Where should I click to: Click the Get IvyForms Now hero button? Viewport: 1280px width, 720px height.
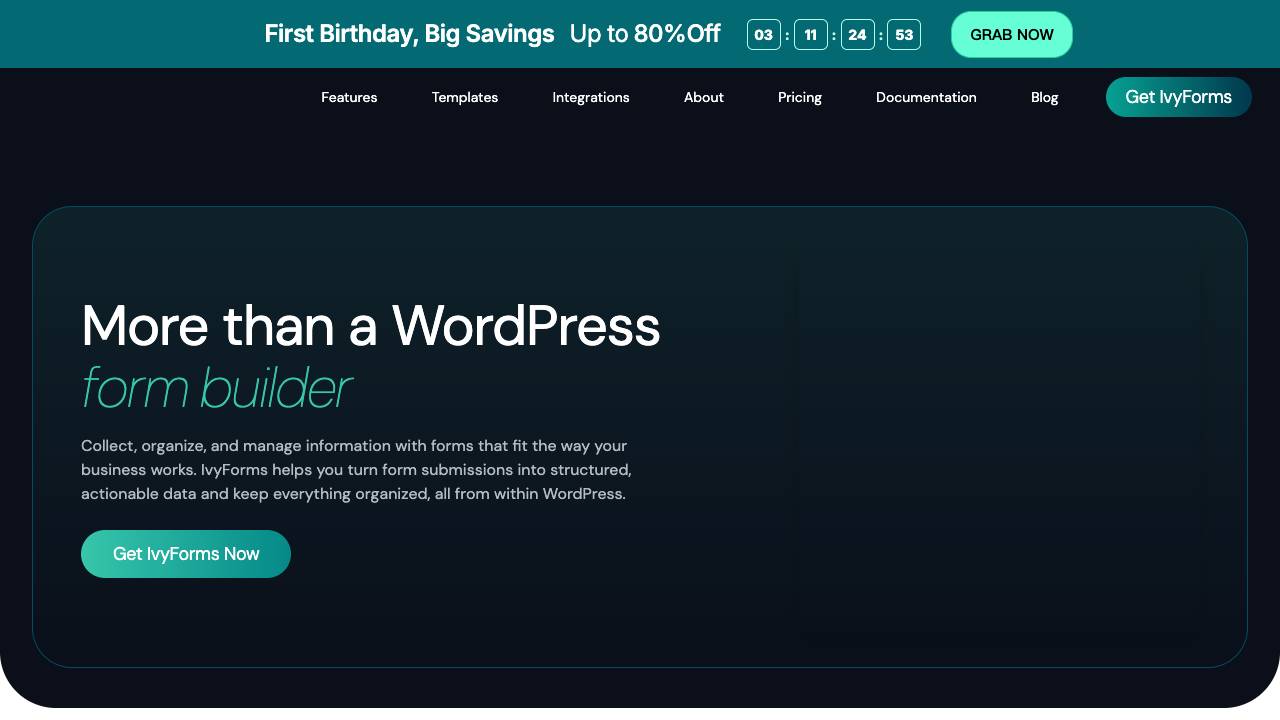(186, 554)
